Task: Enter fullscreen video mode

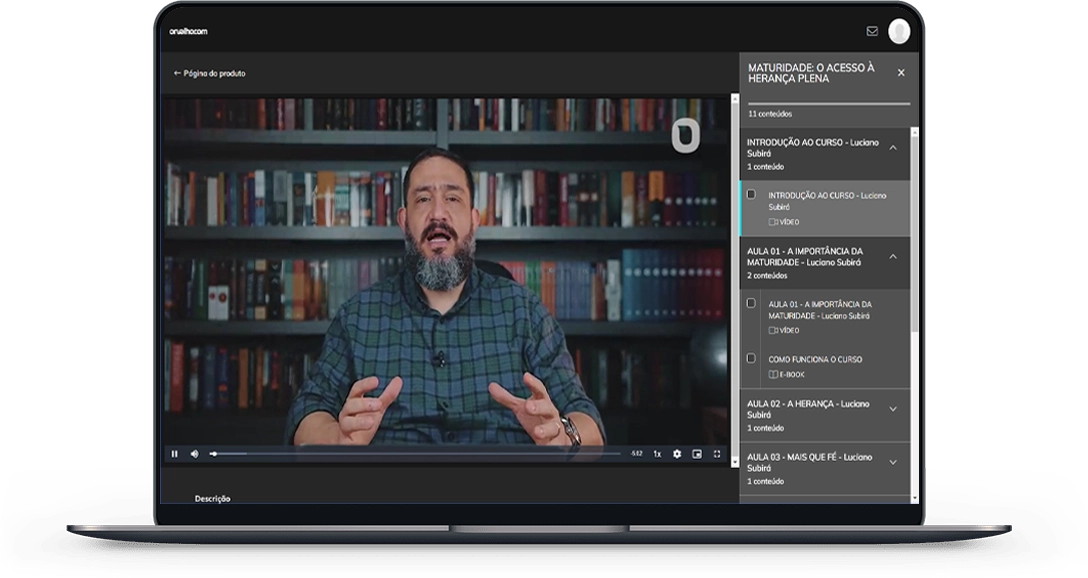Action: (717, 454)
